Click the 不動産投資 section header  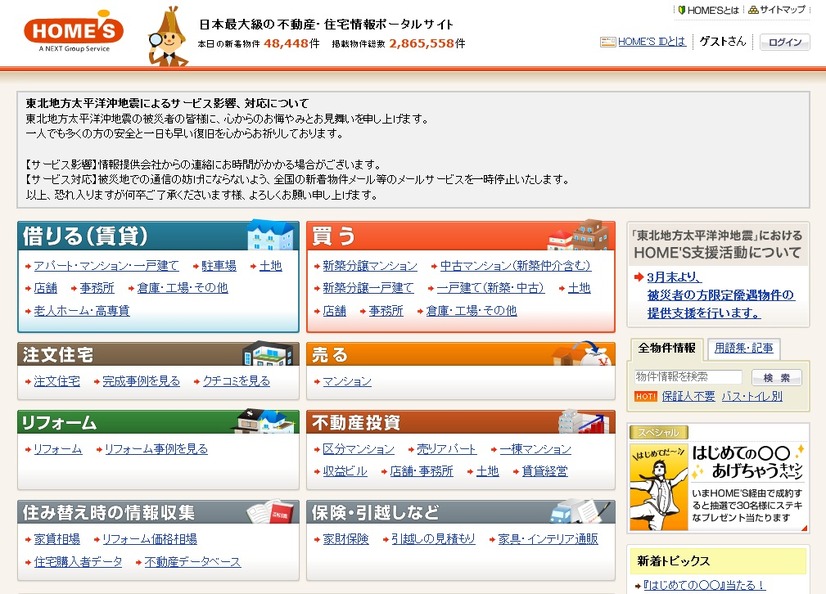pos(460,422)
